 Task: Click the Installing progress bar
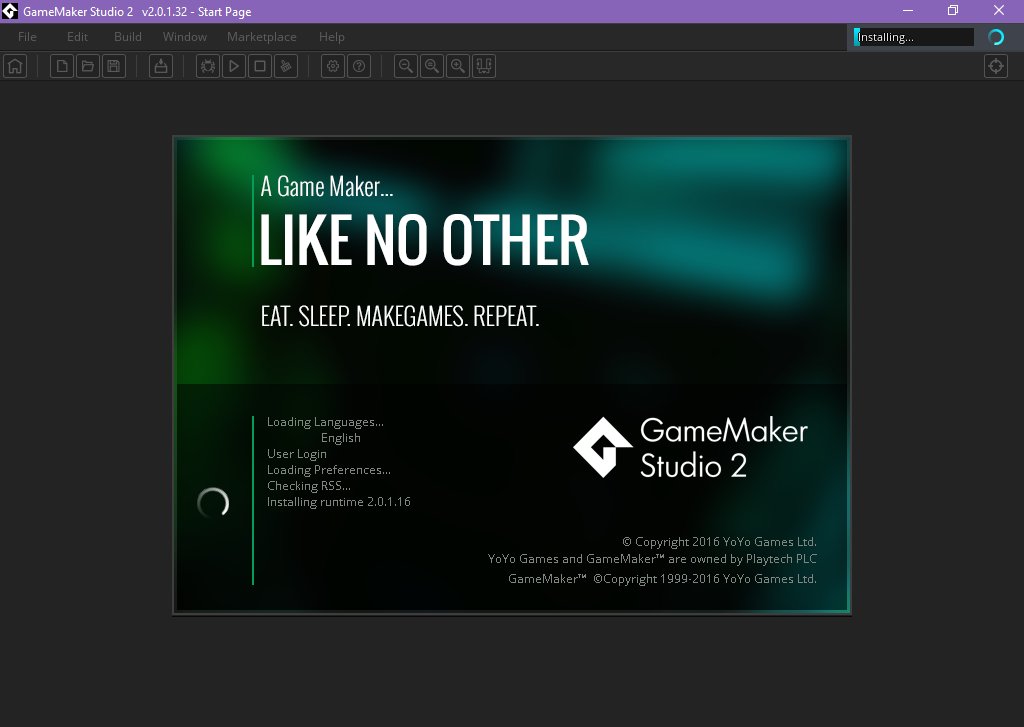click(914, 37)
